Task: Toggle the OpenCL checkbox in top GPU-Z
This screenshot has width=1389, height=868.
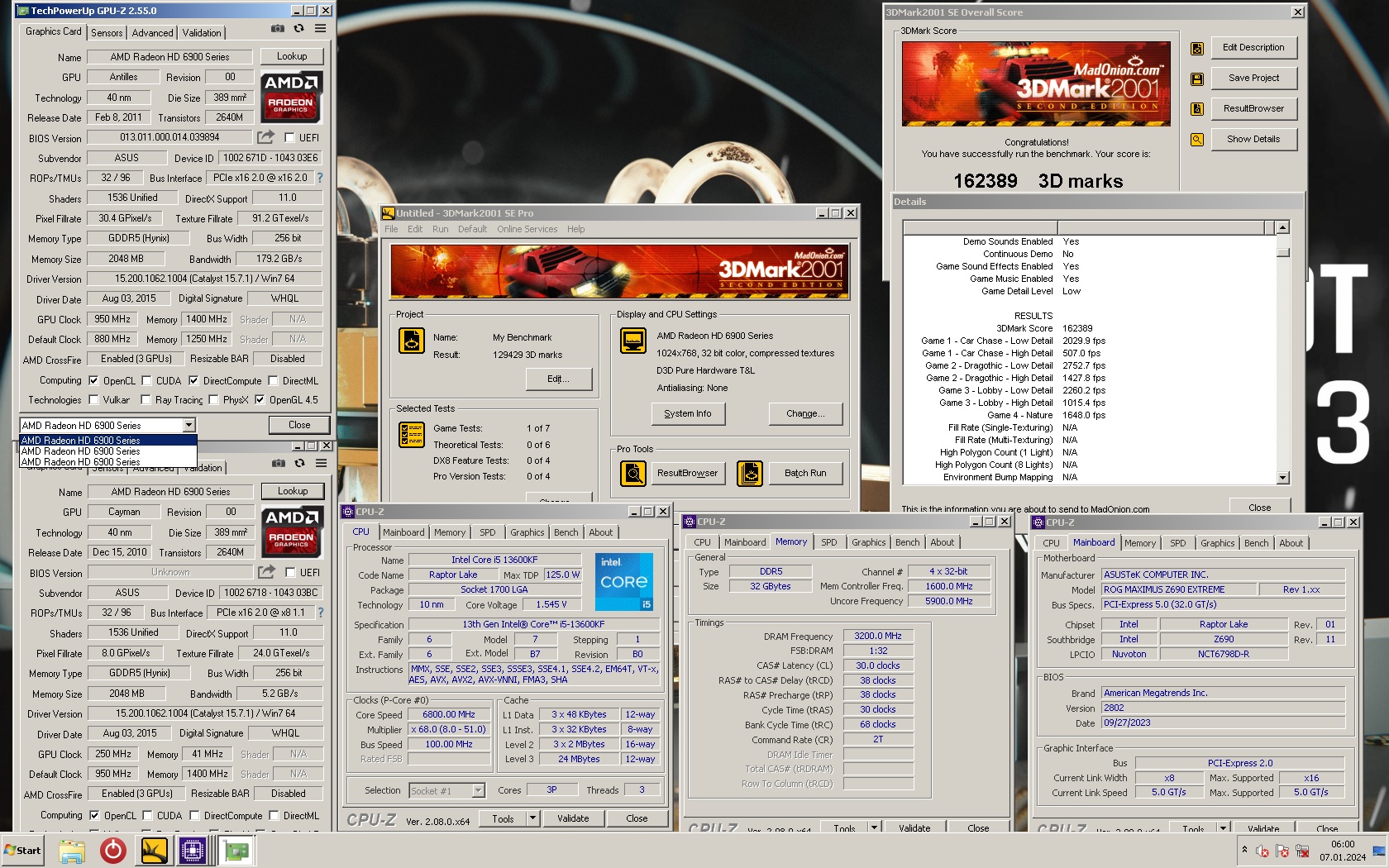Action: click(x=93, y=381)
